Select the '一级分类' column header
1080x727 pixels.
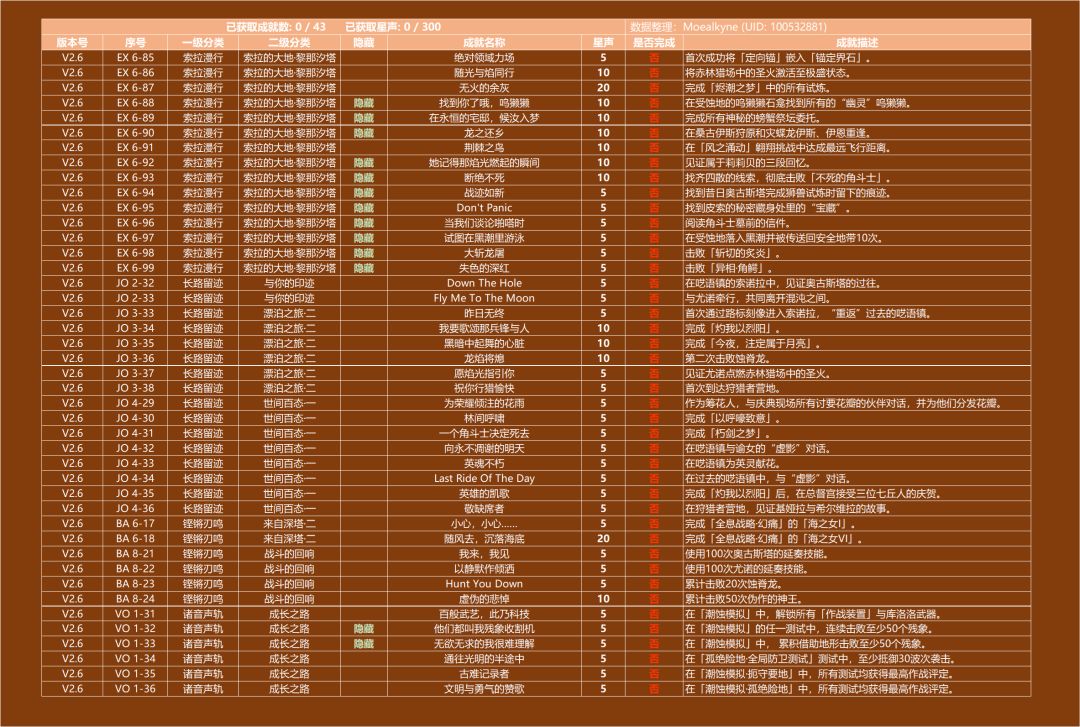[202, 43]
